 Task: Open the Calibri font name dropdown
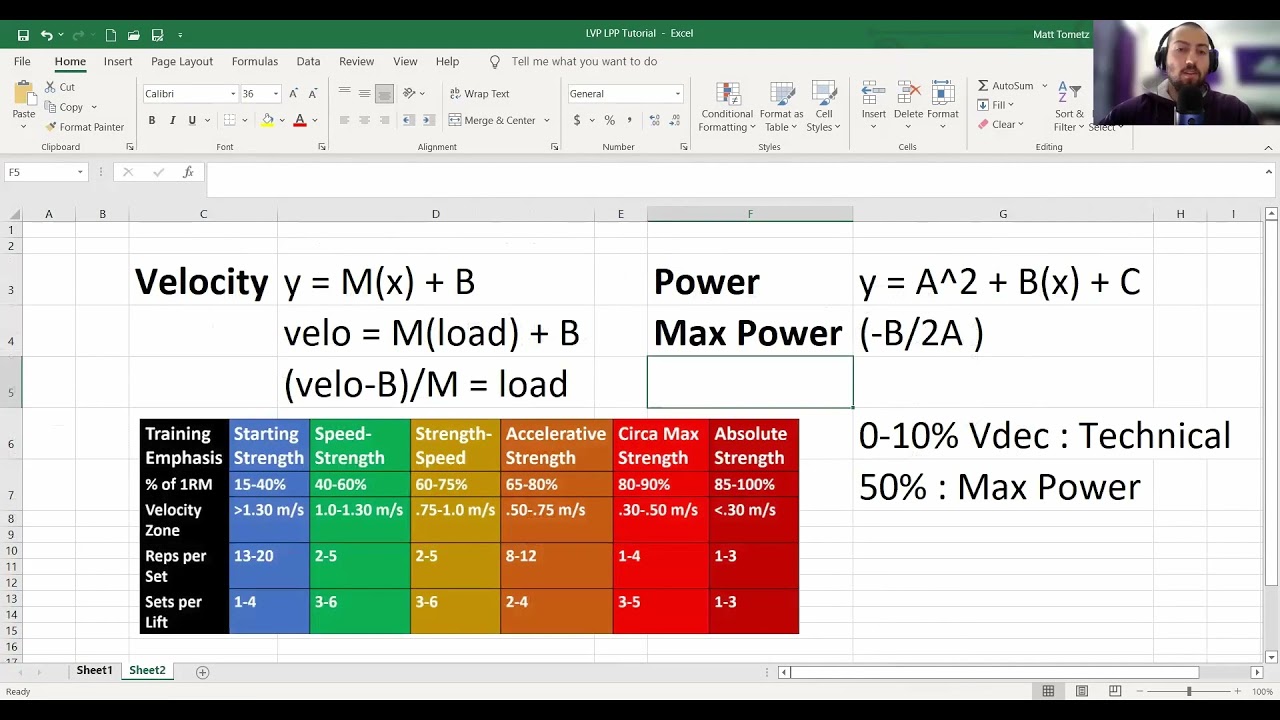click(233, 94)
